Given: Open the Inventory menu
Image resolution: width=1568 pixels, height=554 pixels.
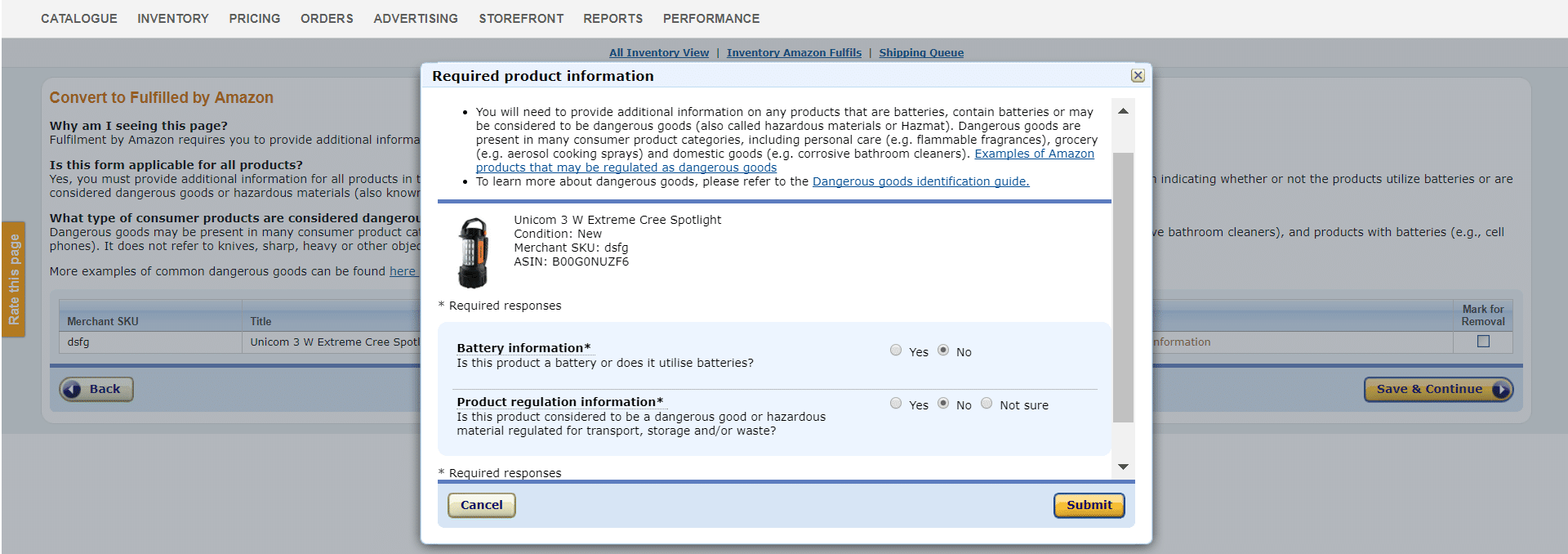Looking at the screenshot, I should (x=173, y=18).
